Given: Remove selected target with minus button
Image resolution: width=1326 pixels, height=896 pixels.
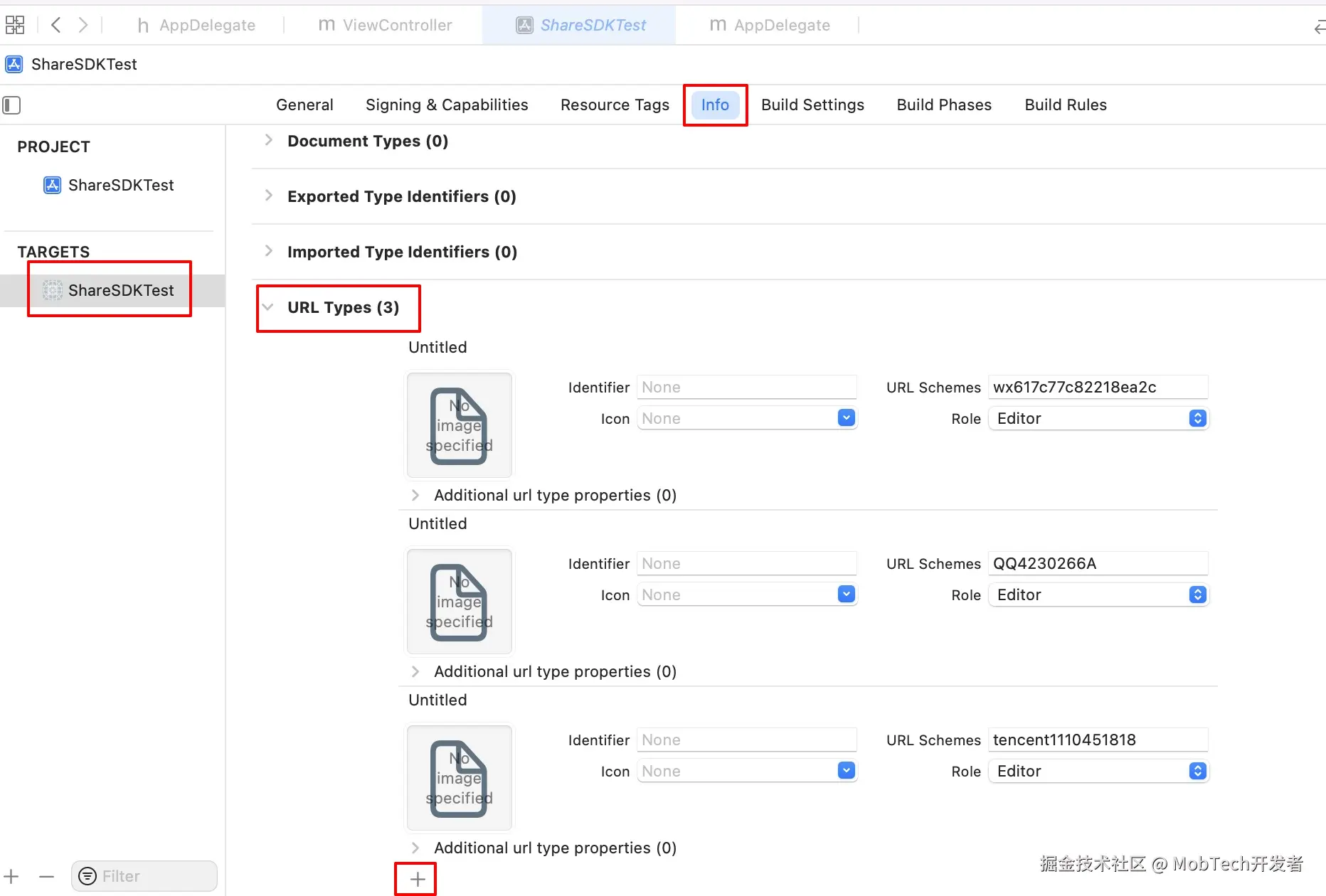Looking at the screenshot, I should coord(47,877).
